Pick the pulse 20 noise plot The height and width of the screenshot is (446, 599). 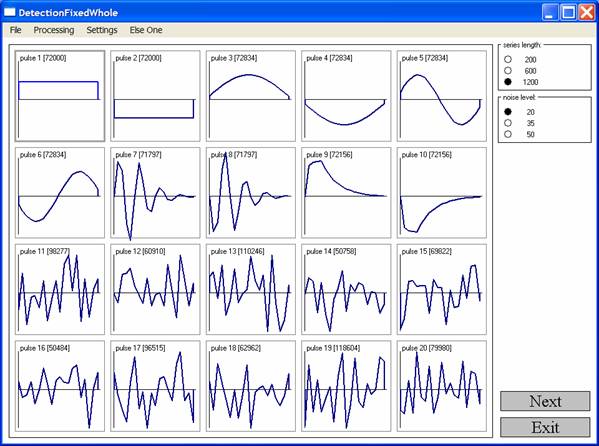point(442,386)
